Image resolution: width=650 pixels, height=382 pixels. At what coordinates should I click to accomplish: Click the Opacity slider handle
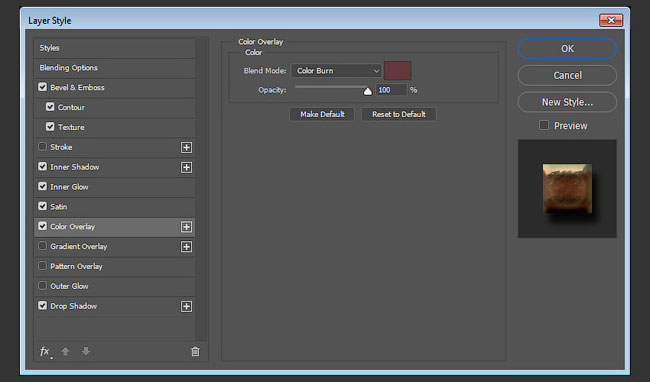368,91
